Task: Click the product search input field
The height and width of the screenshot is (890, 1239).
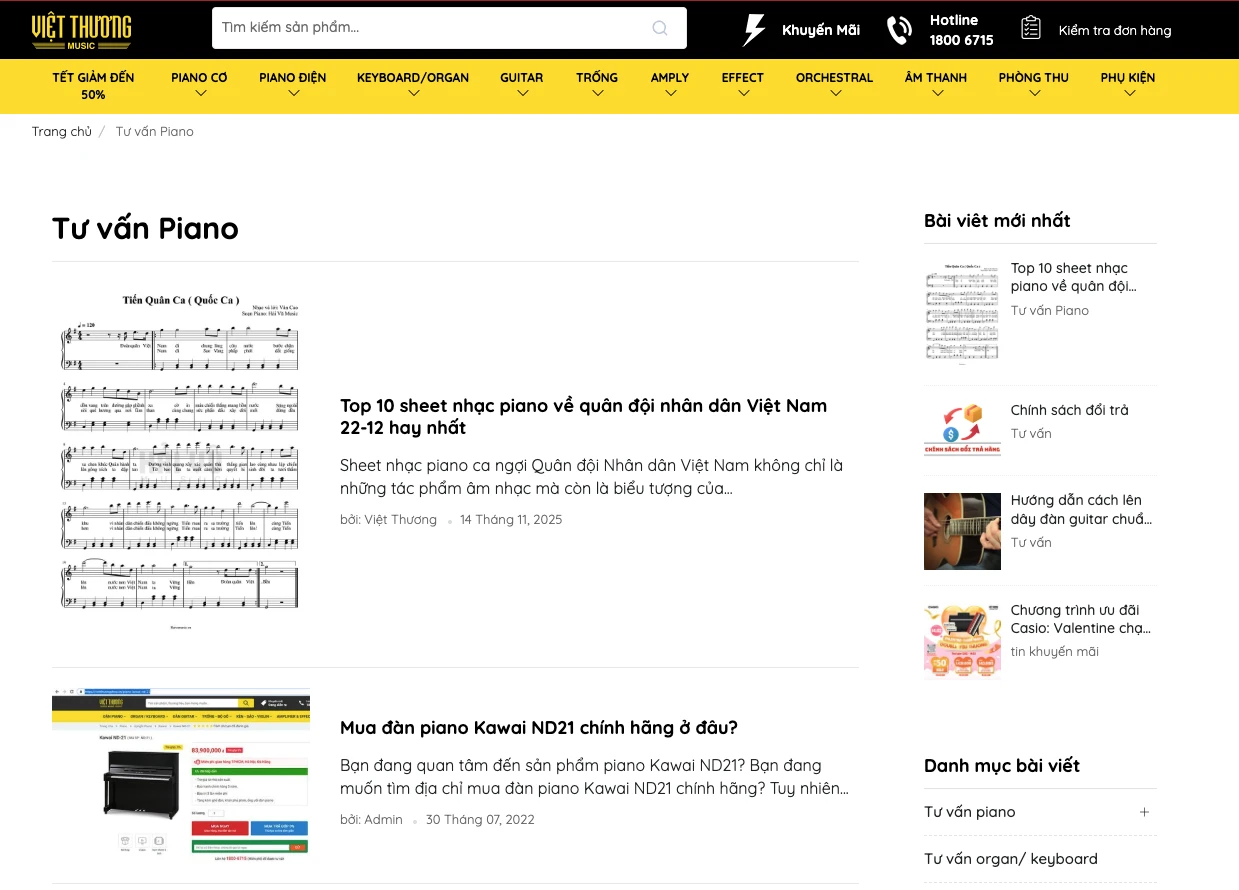Action: pyautogui.click(x=430, y=27)
